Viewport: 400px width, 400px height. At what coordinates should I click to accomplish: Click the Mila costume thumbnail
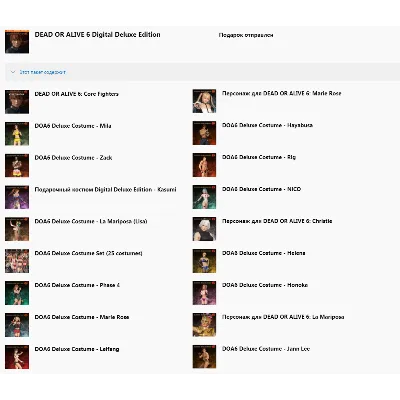point(17,134)
